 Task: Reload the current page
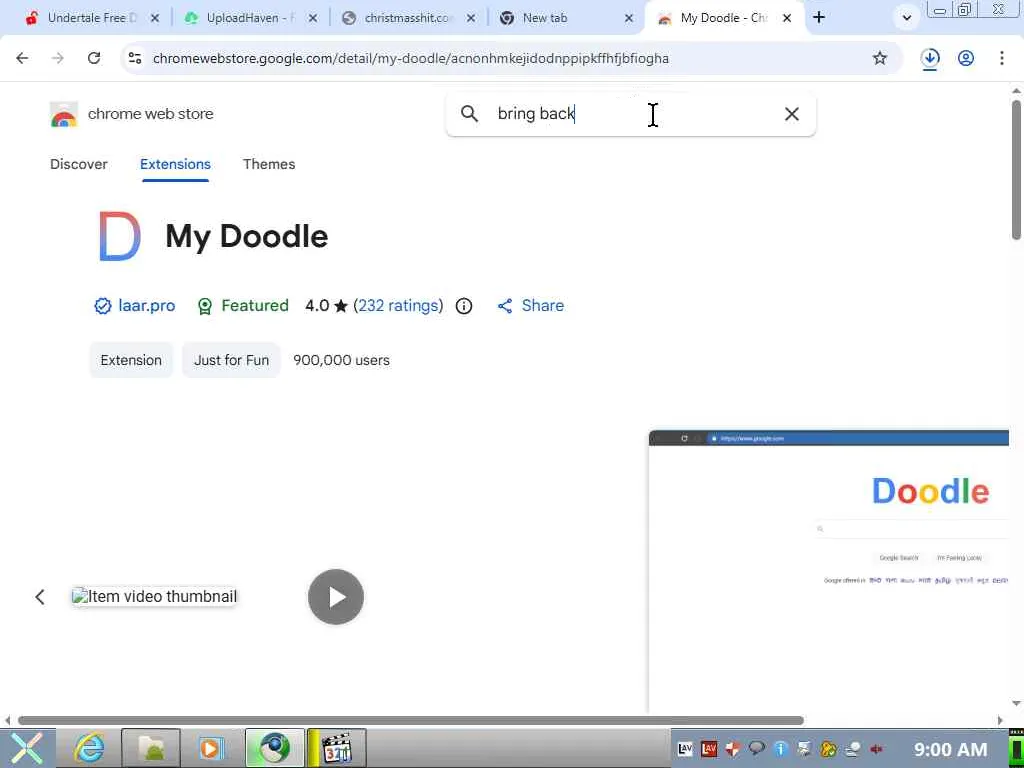pos(94,58)
